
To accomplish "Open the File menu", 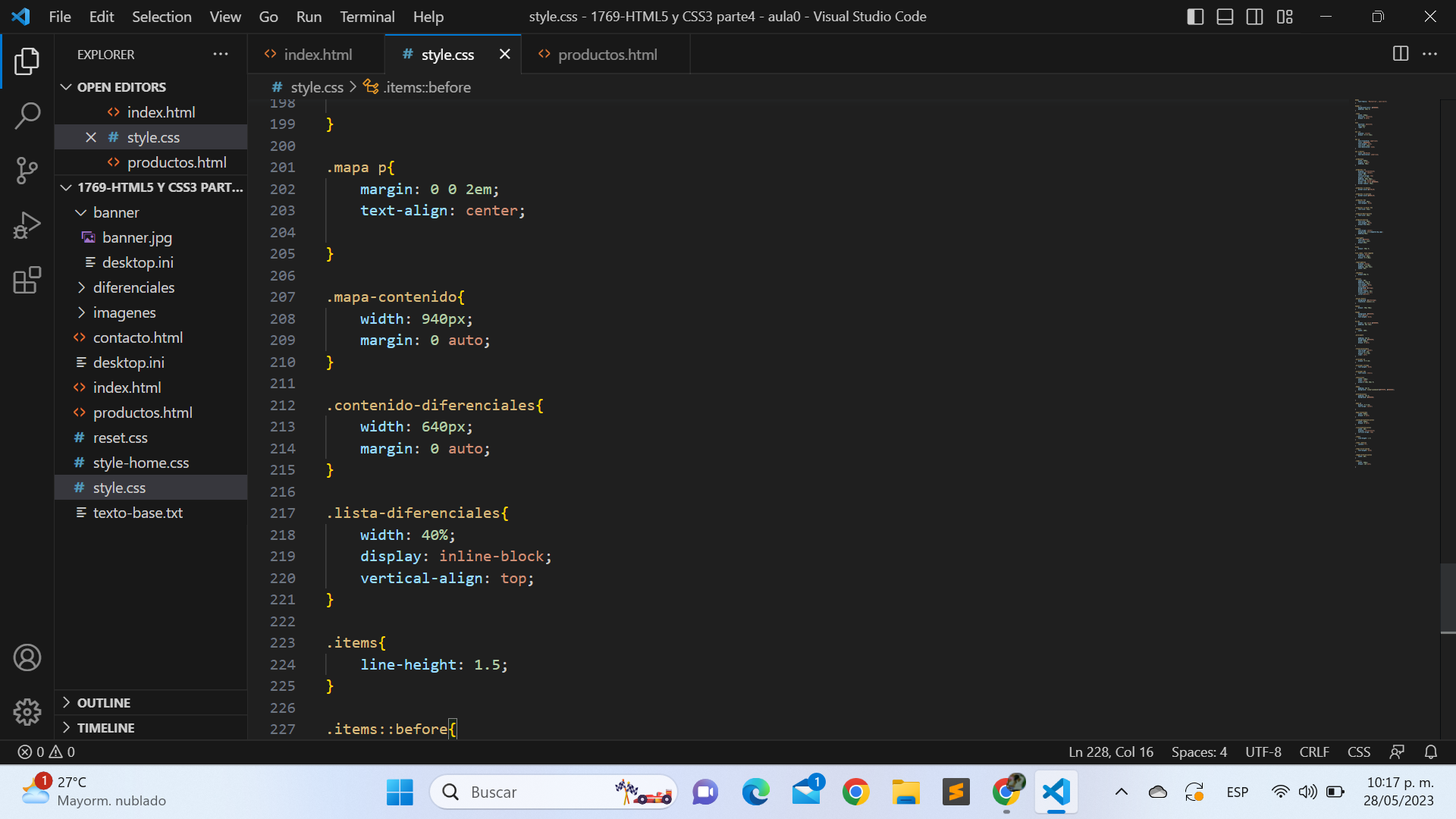I will pos(60,17).
